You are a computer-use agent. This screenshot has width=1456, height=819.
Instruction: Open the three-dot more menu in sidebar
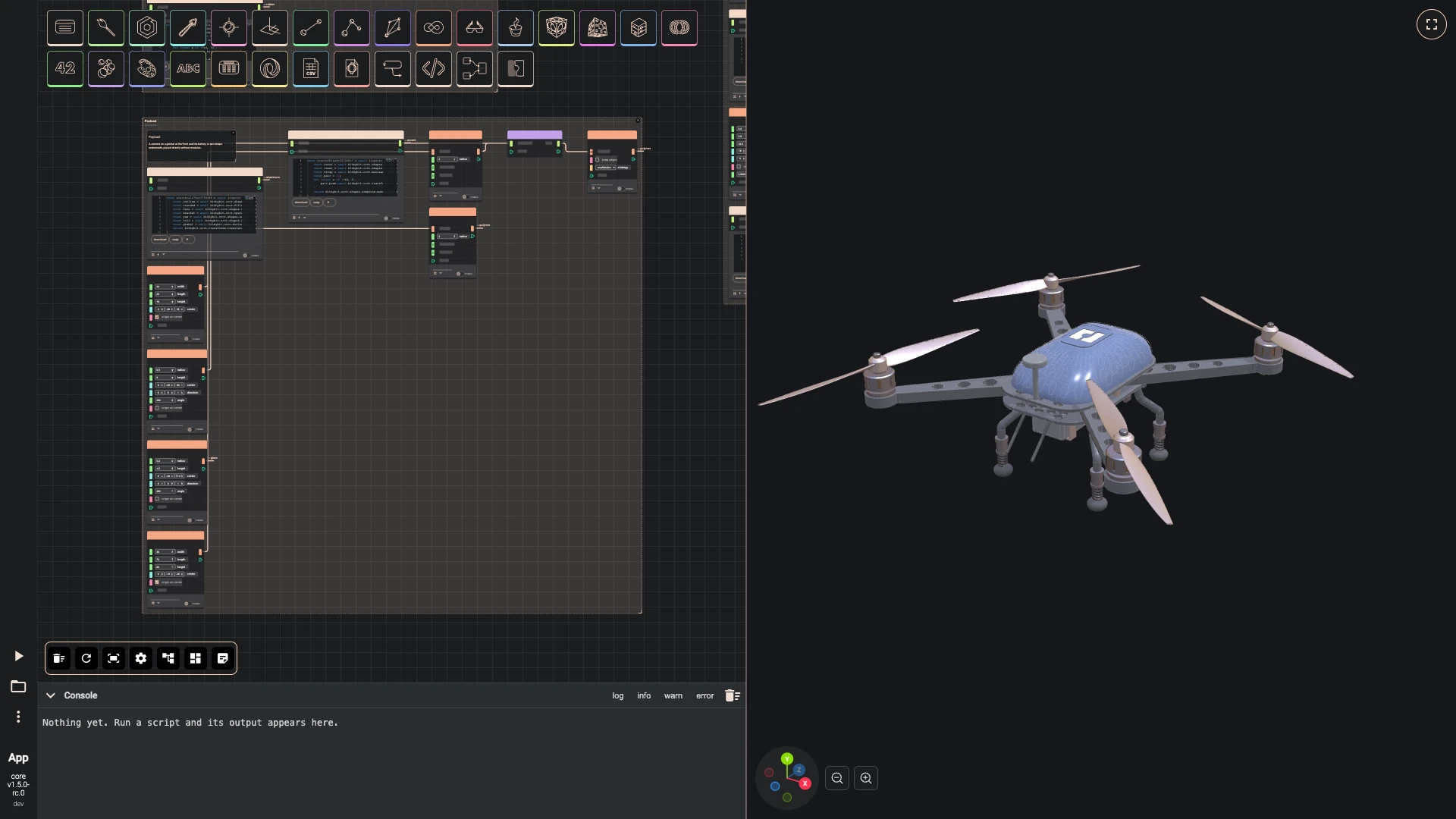coord(18,717)
